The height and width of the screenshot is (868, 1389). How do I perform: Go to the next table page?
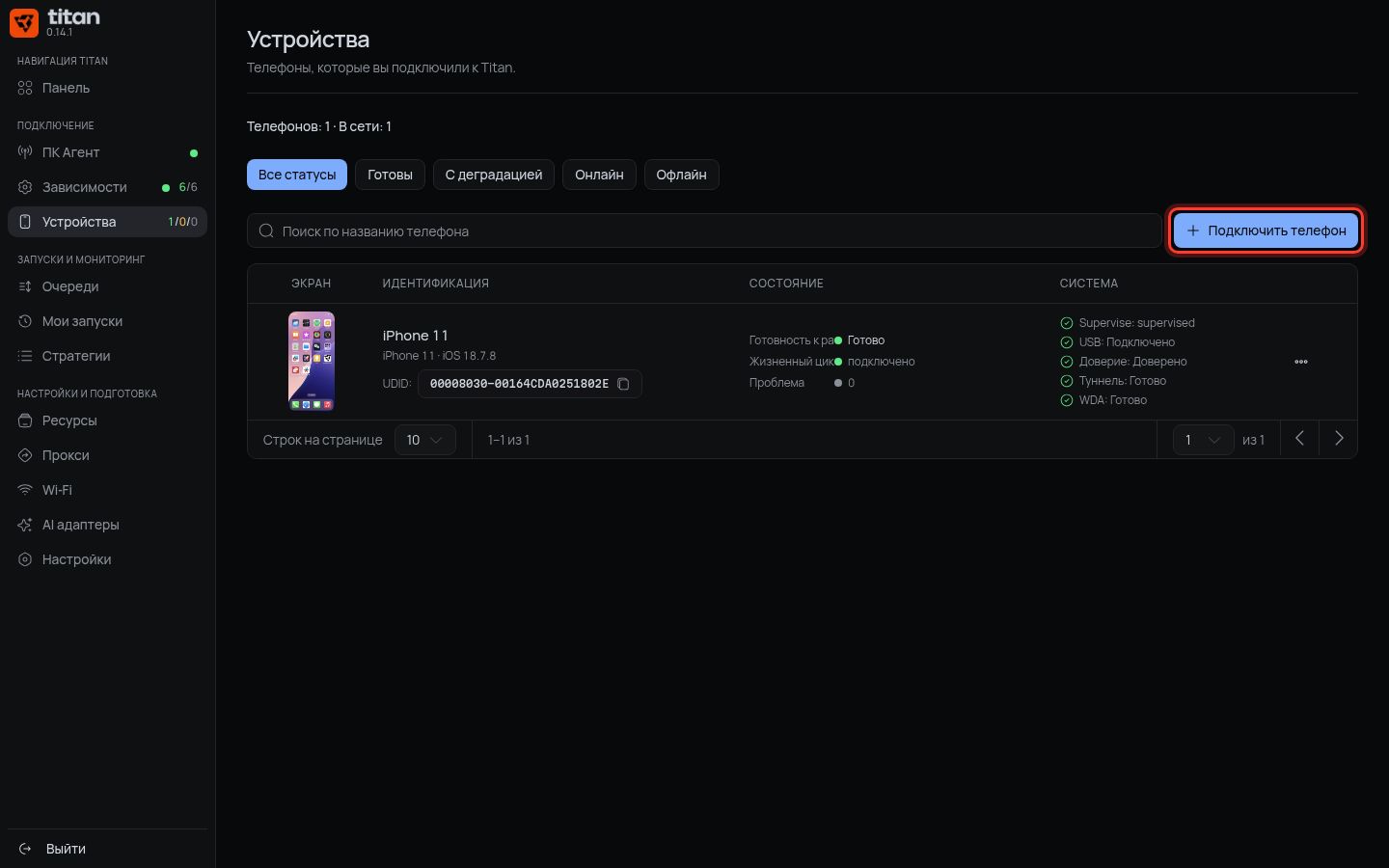1338,439
